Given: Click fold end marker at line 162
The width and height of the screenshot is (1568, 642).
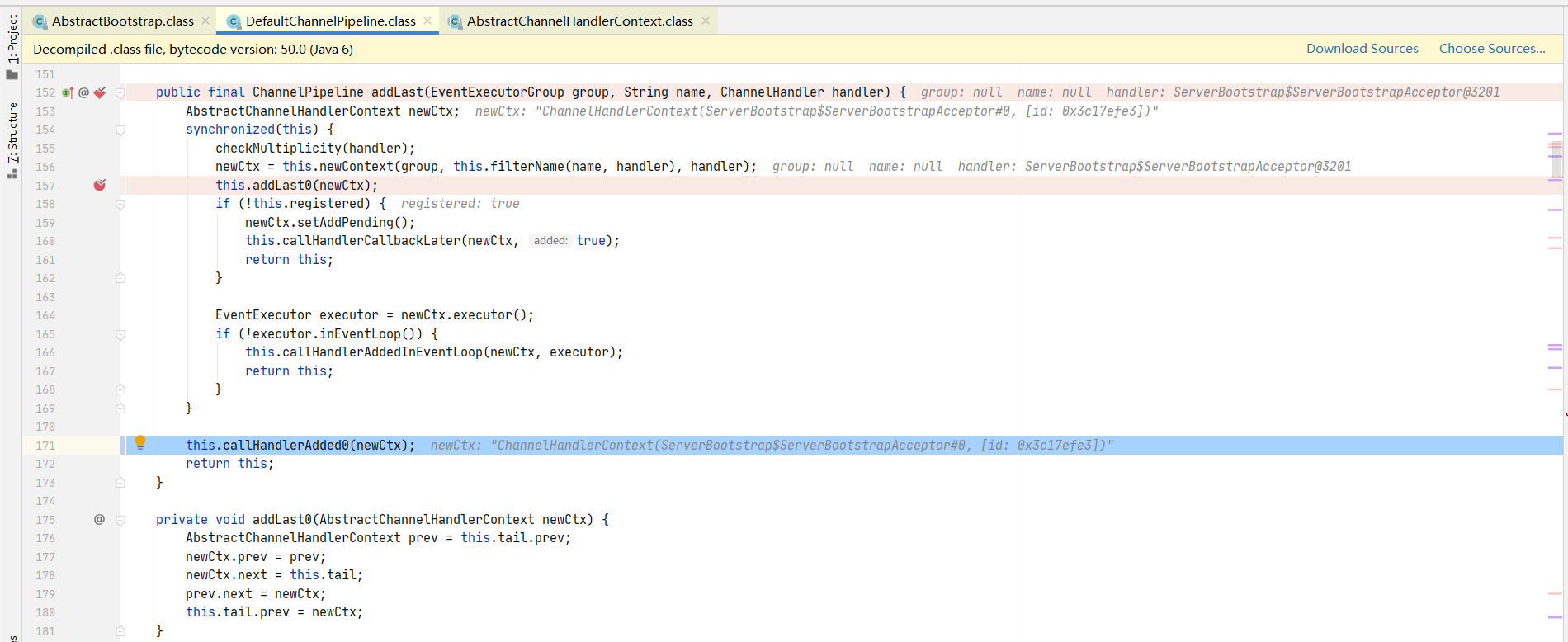Looking at the screenshot, I should [120, 278].
